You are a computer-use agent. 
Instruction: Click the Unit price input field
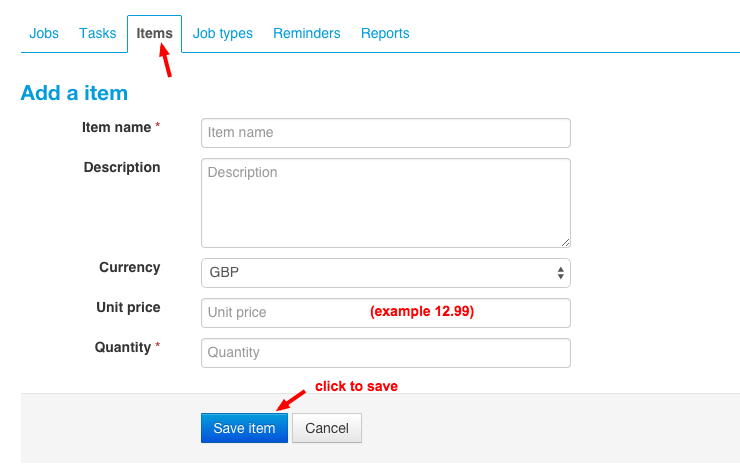tap(280, 313)
